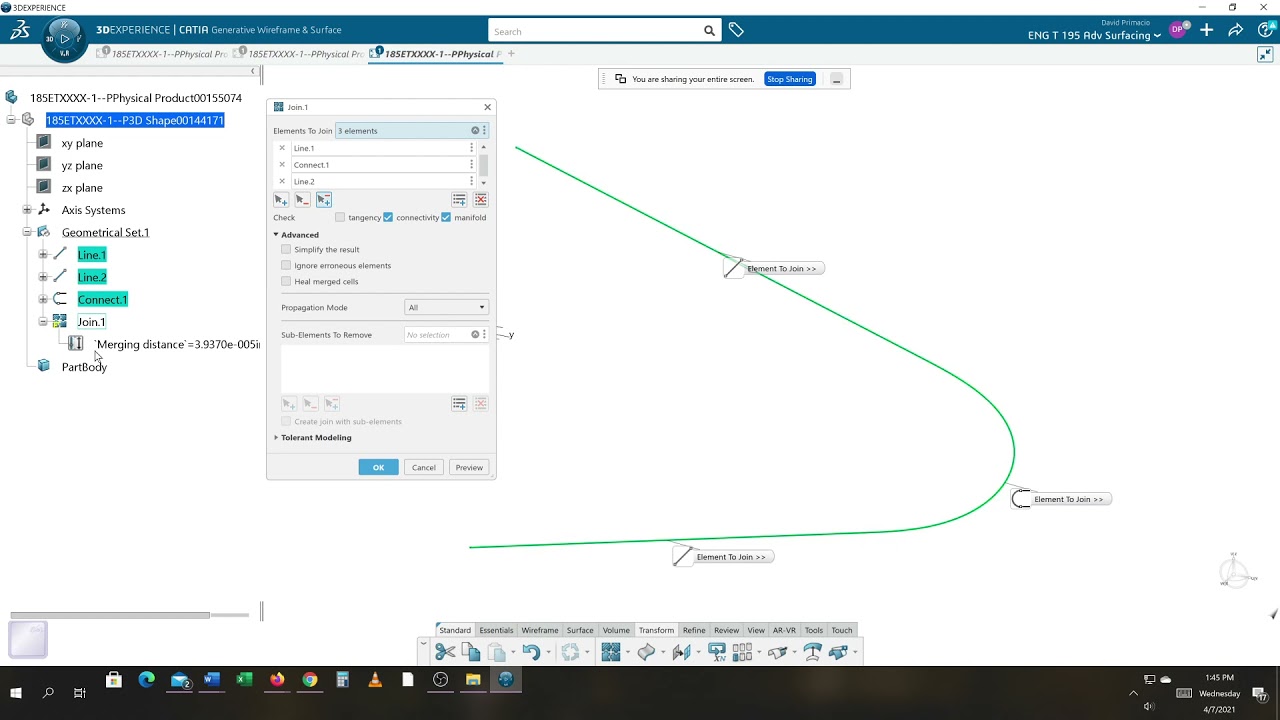This screenshot has width=1280, height=720.
Task: Click the Cut scissors icon in toolbar
Action: click(445, 652)
